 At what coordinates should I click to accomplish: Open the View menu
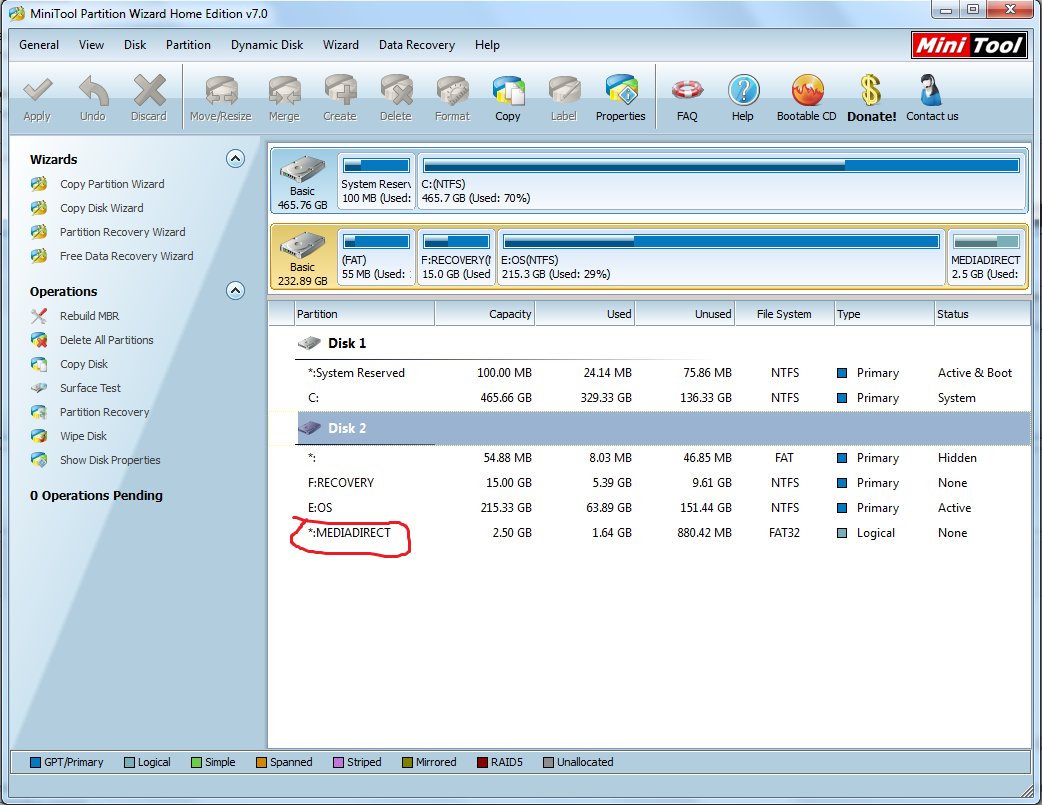pyautogui.click(x=92, y=45)
